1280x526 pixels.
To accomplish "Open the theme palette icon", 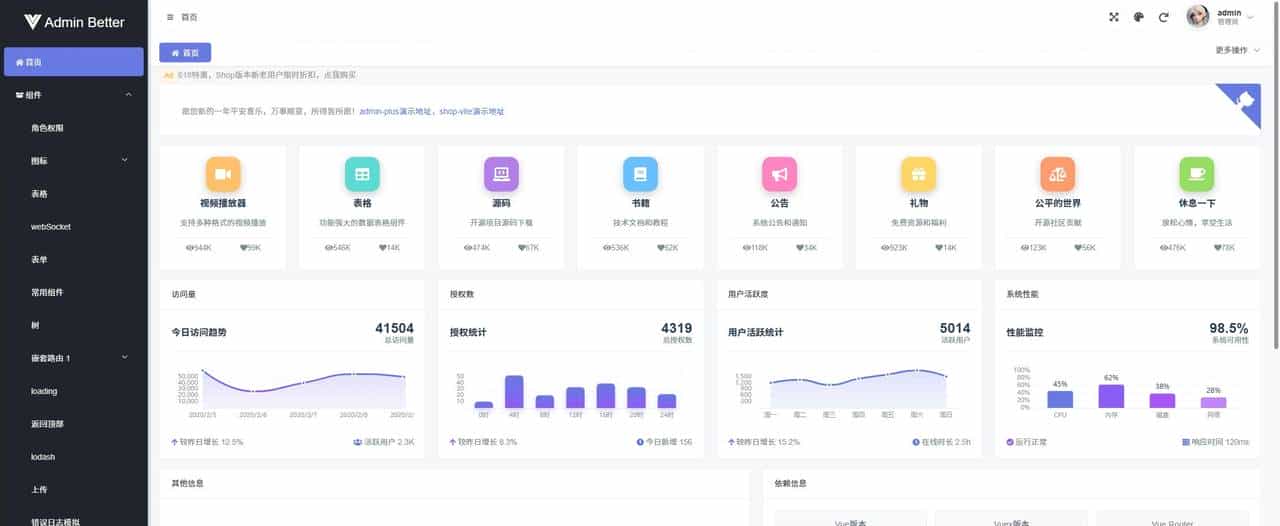I will click(1138, 17).
